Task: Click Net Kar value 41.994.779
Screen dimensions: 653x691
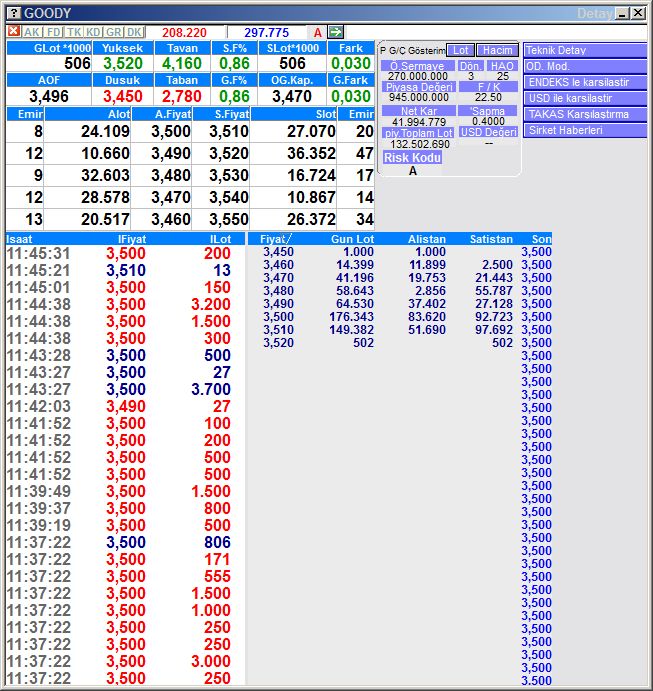Action: point(419,122)
